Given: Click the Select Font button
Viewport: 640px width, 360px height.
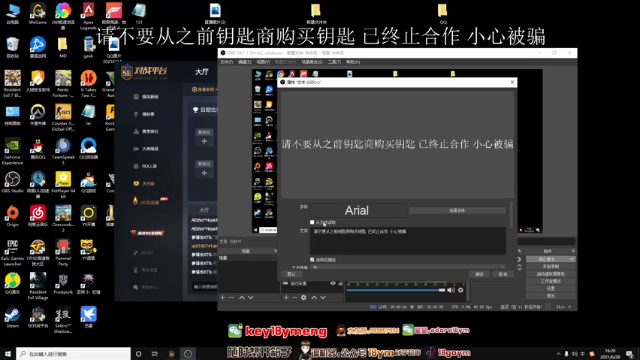Looking at the screenshot, I should click(x=457, y=210).
